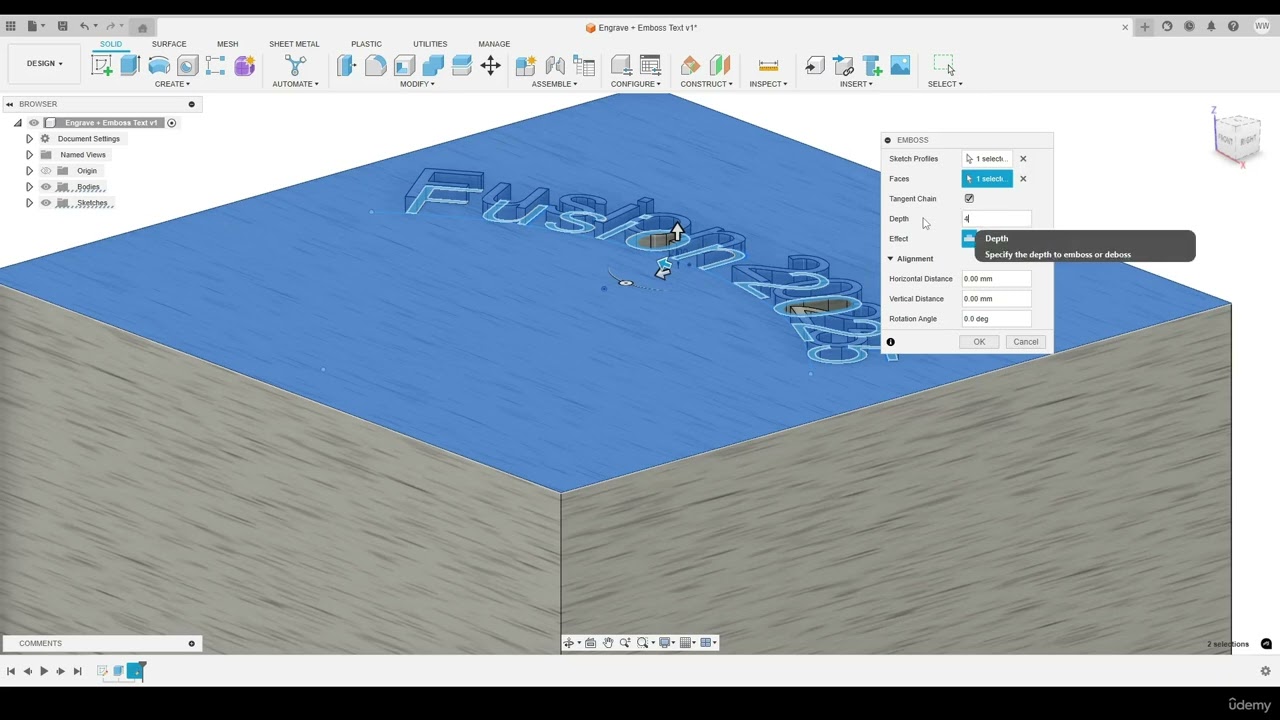This screenshot has height=720, width=1280.
Task: Expand the Origin node
Action: click(29, 171)
